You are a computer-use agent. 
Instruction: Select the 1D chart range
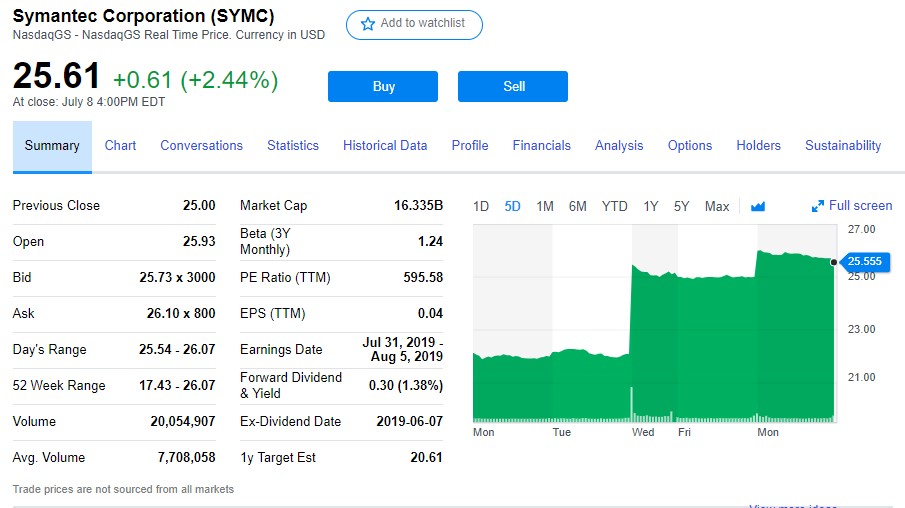(481, 207)
